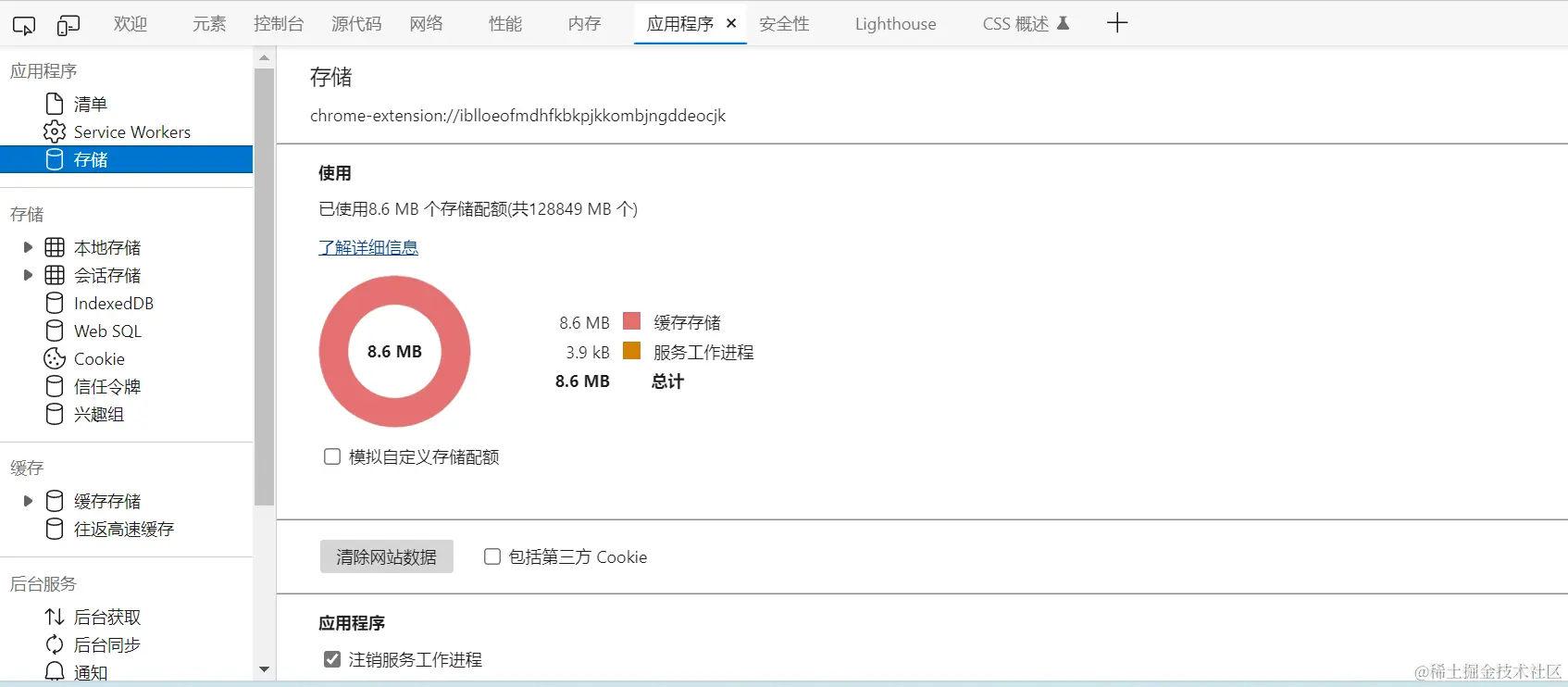Viewport: 1568px width, 687px height.
Task: Enable 模拟自定义存储配额 checkbox
Action: (x=332, y=456)
